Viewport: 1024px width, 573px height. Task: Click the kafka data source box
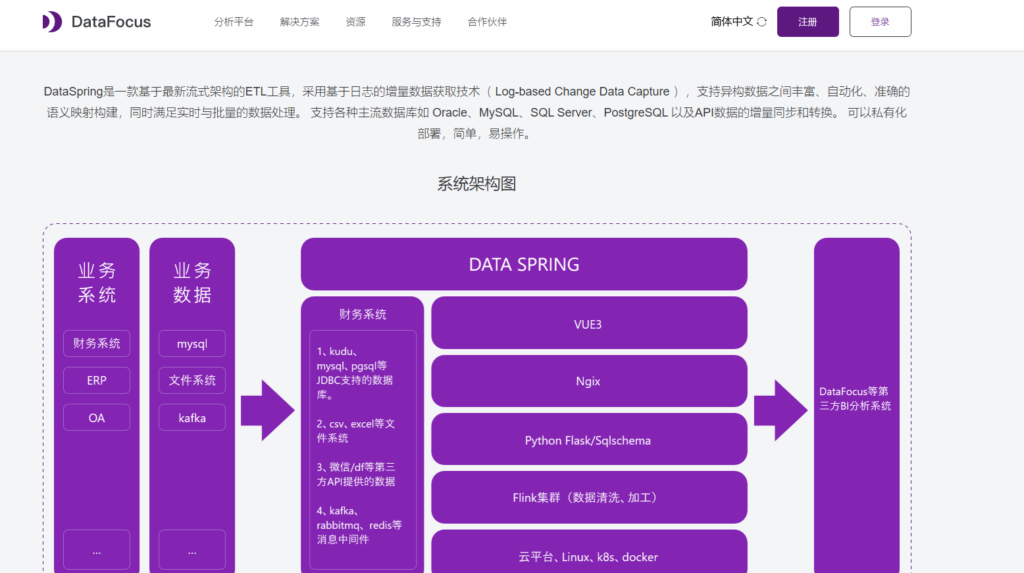tap(192, 418)
